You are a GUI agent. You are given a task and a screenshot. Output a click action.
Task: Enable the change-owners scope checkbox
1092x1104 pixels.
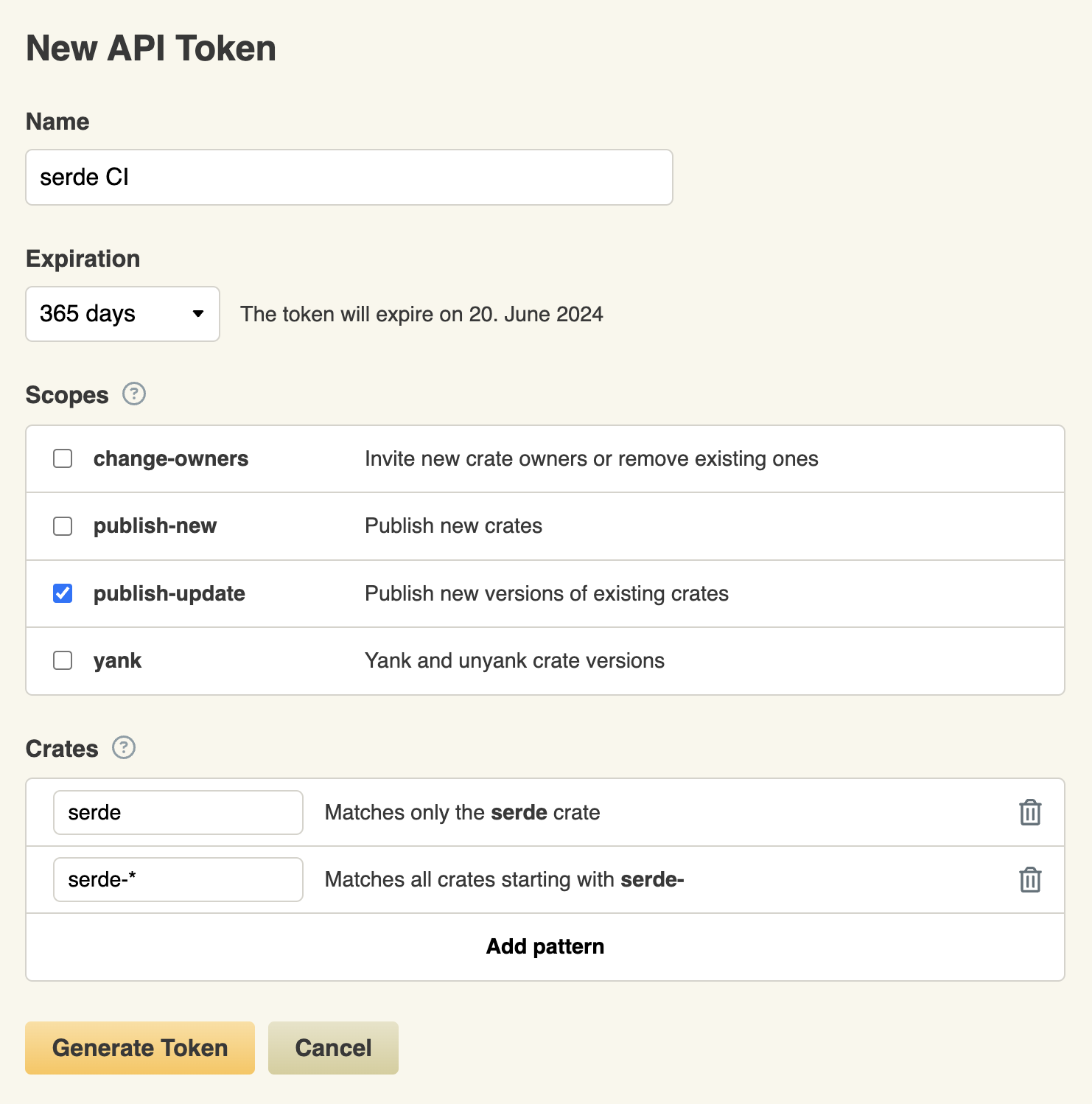63,458
